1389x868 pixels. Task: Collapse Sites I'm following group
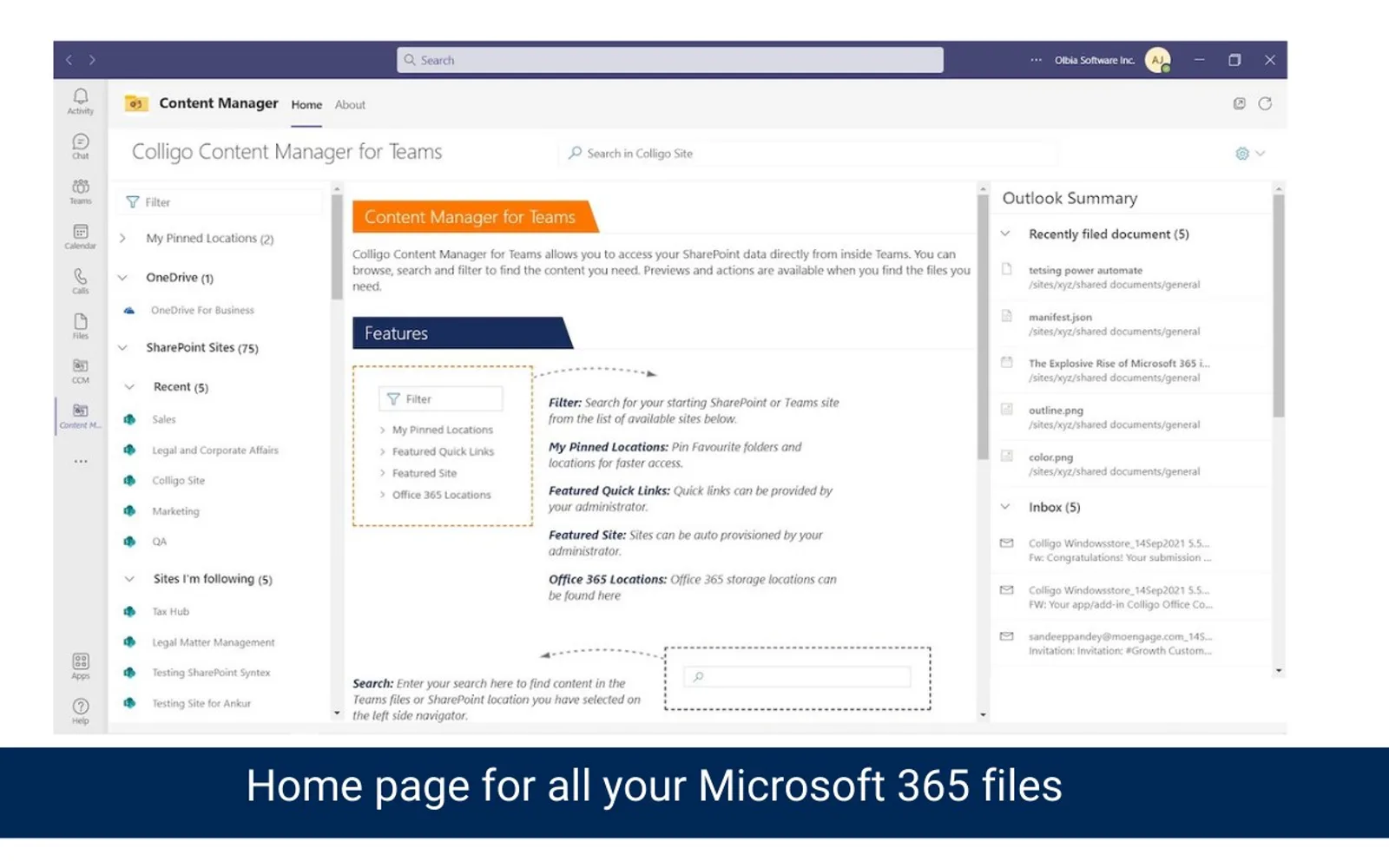tap(129, 579)
